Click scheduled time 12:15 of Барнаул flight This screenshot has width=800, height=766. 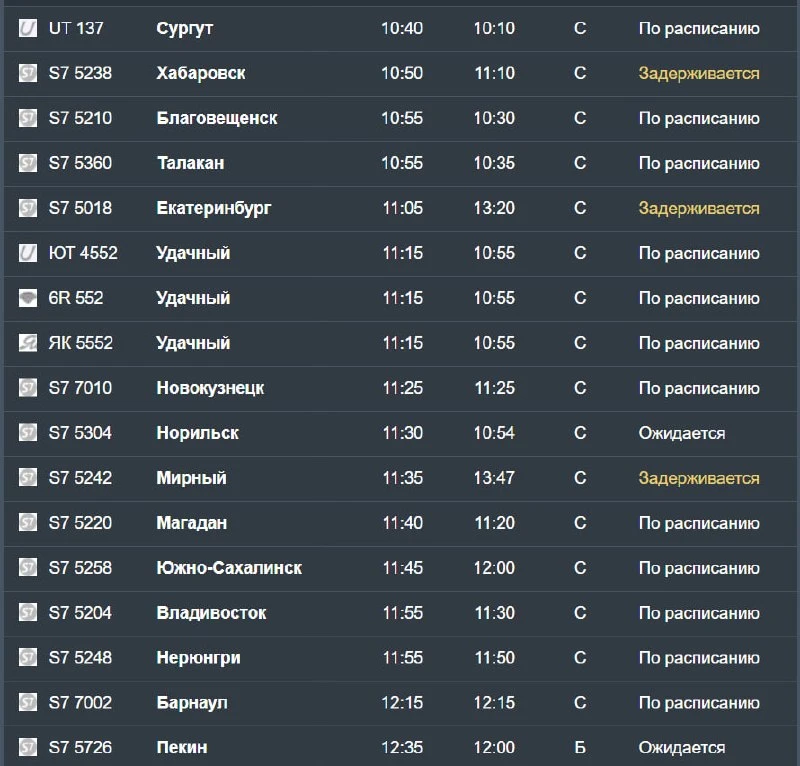tap(402, 702)
